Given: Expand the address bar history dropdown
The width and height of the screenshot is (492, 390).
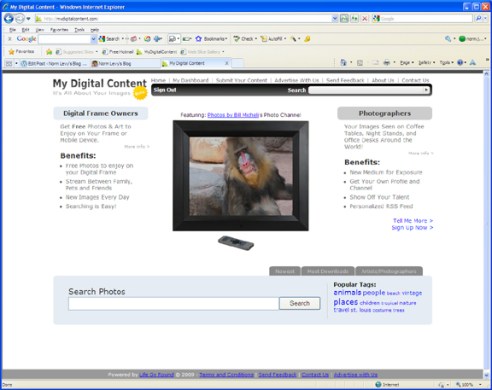Looking at the screenshot, I should pyautogui.click(x=335, y=19).
